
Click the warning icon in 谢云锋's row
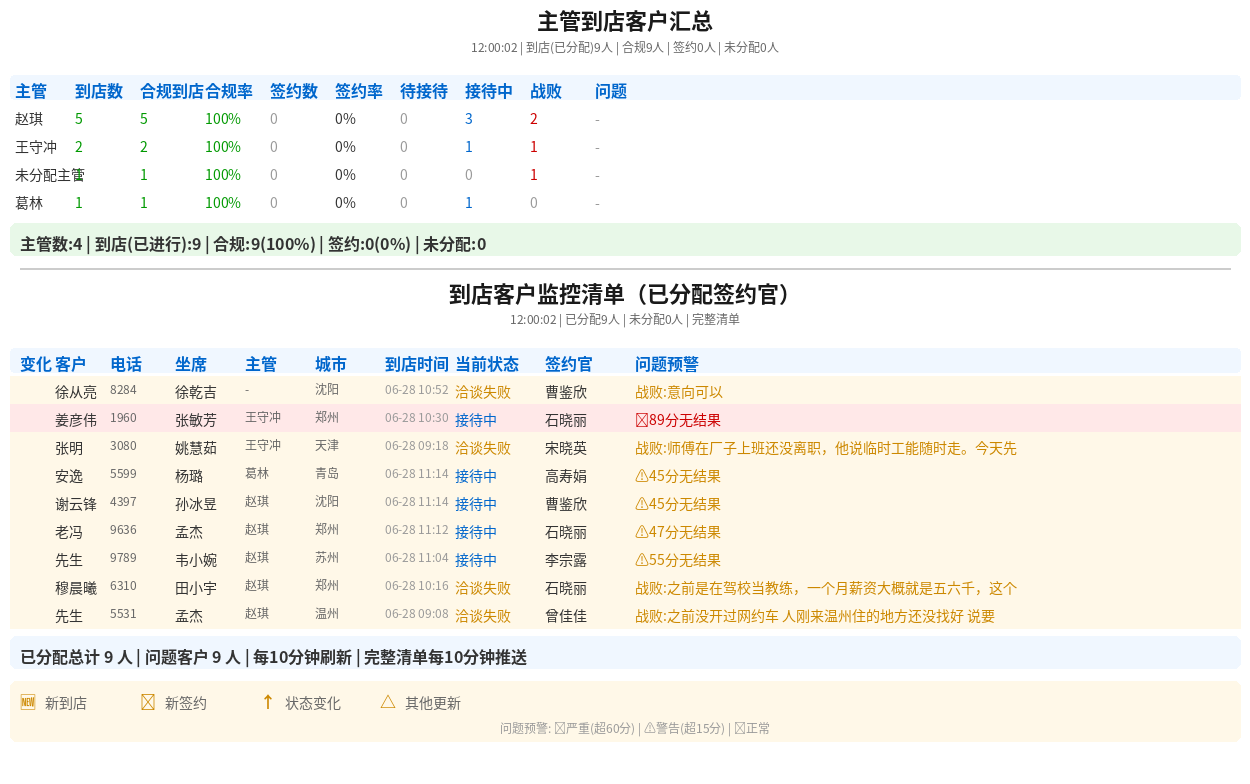(x=642, y=504)
